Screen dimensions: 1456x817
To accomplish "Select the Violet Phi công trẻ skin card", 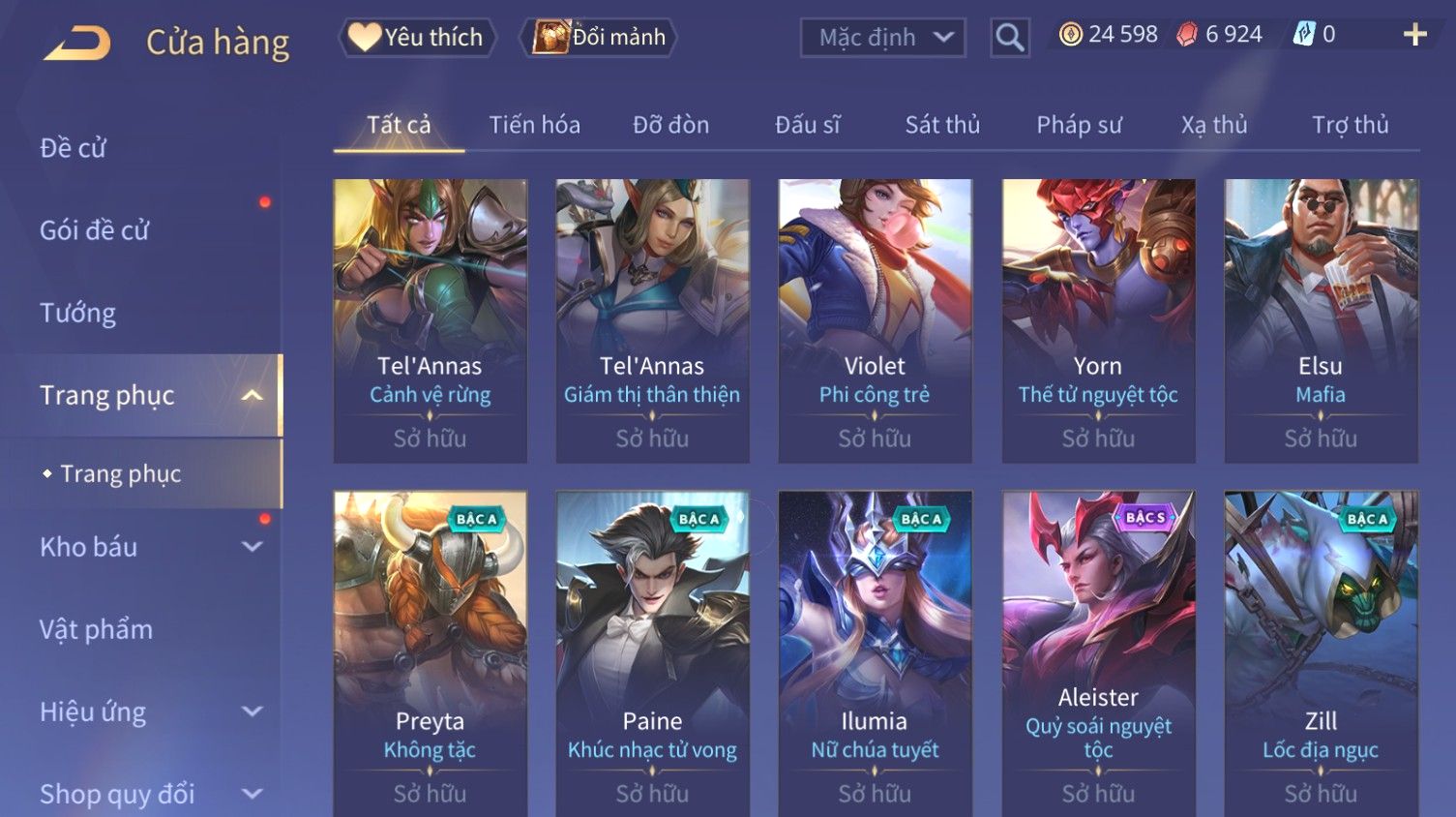I will tap(875, 320).
